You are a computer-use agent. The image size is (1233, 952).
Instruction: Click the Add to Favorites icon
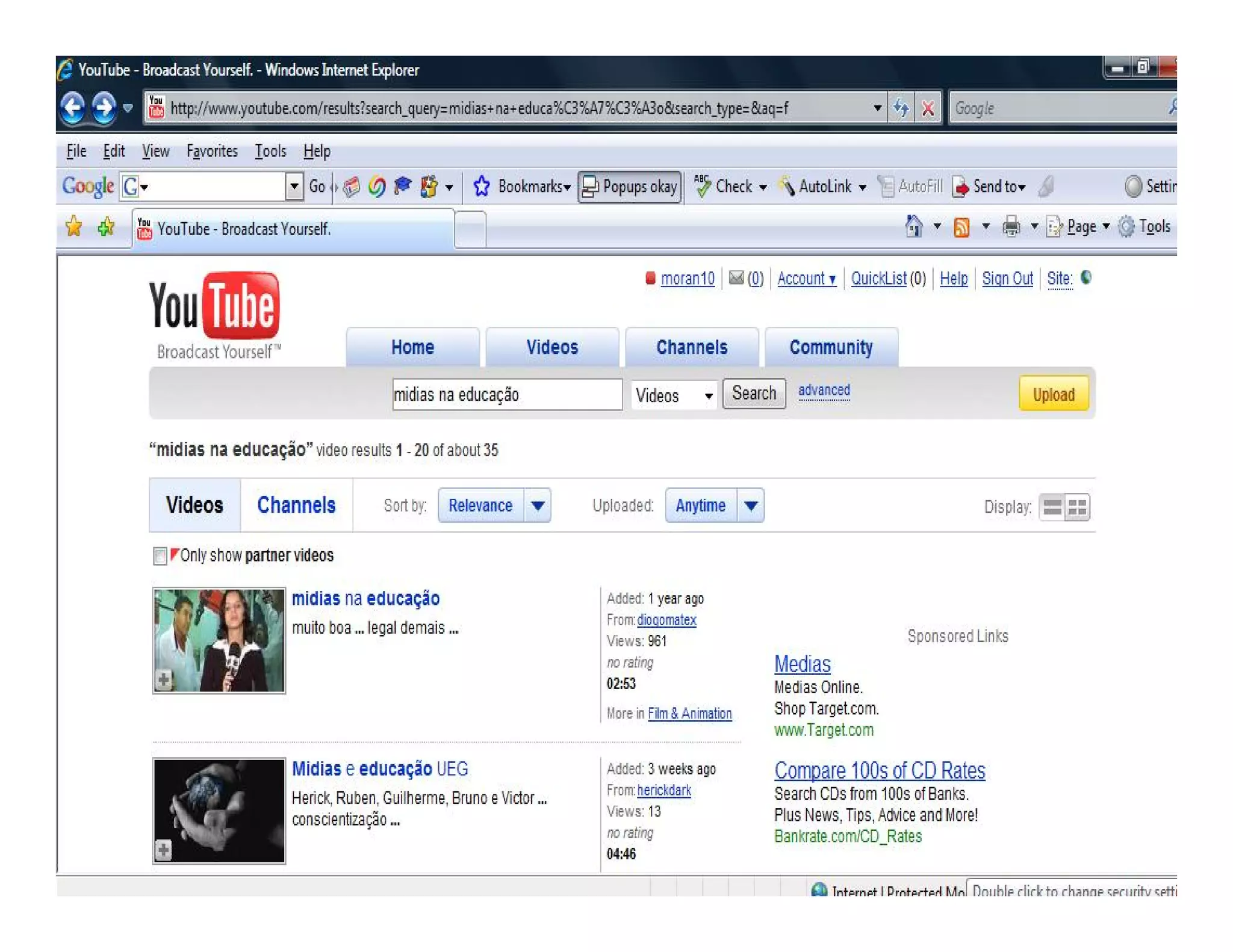click(x=107, y=227)
